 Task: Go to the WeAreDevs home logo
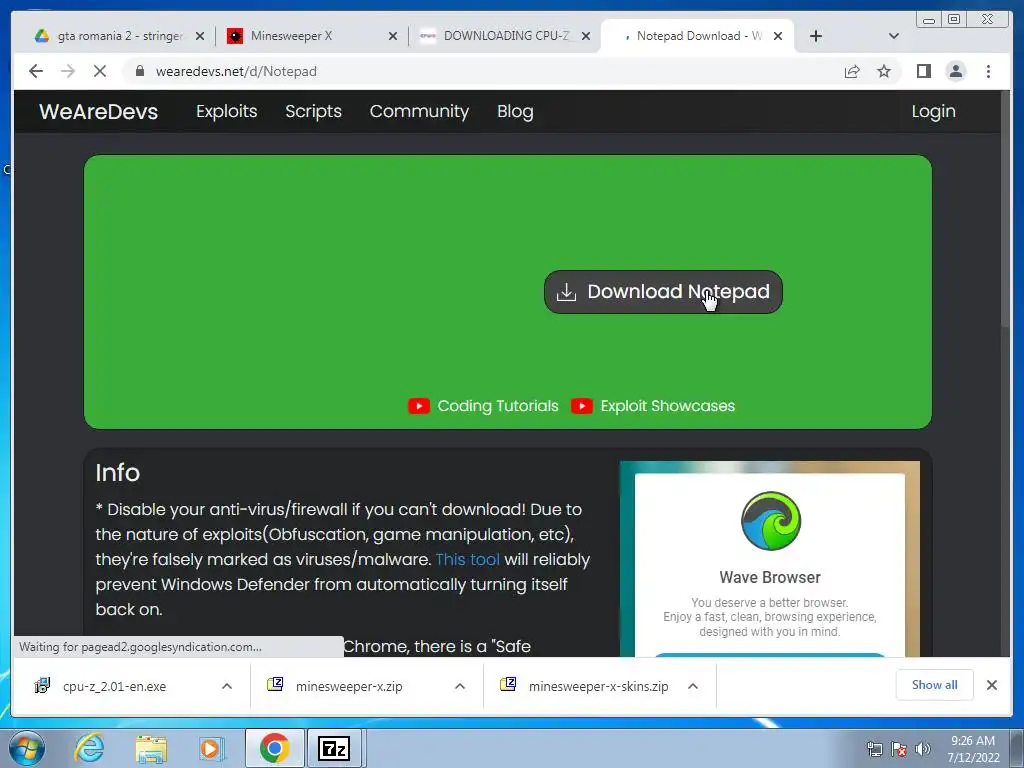(99, 111)
